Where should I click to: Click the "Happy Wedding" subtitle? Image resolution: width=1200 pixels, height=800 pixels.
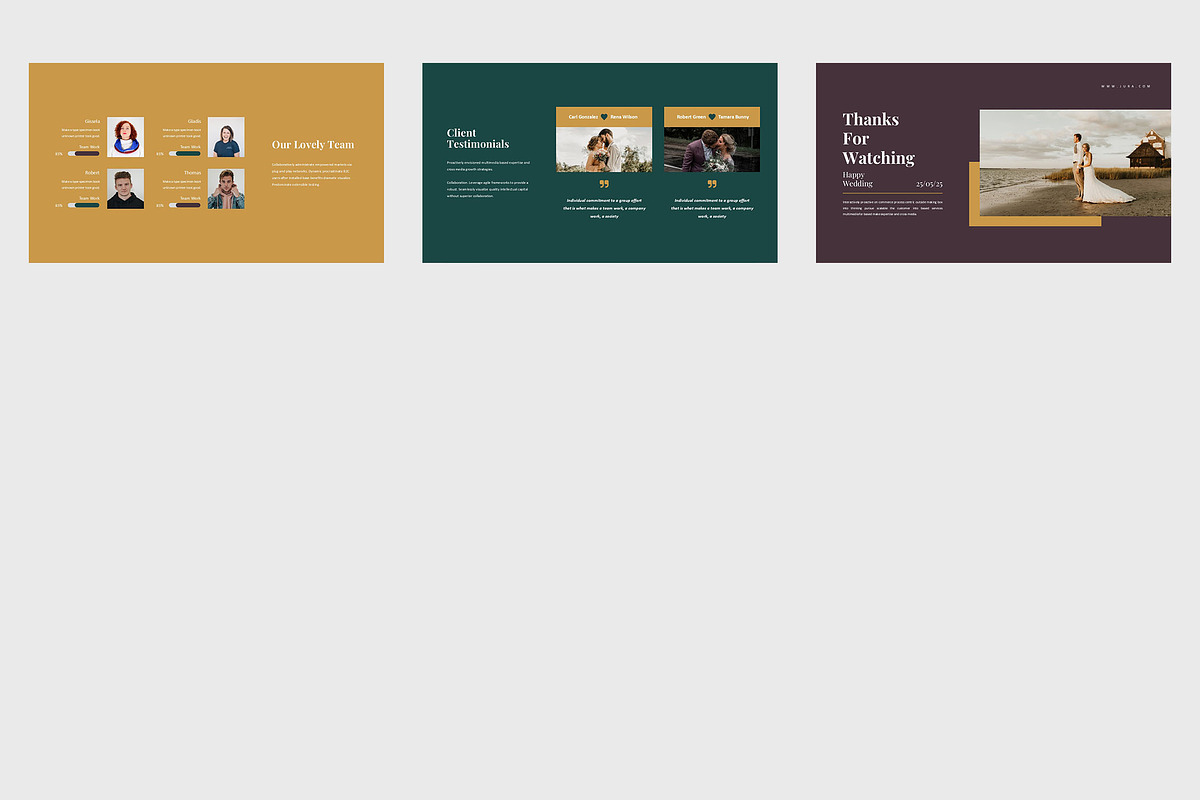858,179
